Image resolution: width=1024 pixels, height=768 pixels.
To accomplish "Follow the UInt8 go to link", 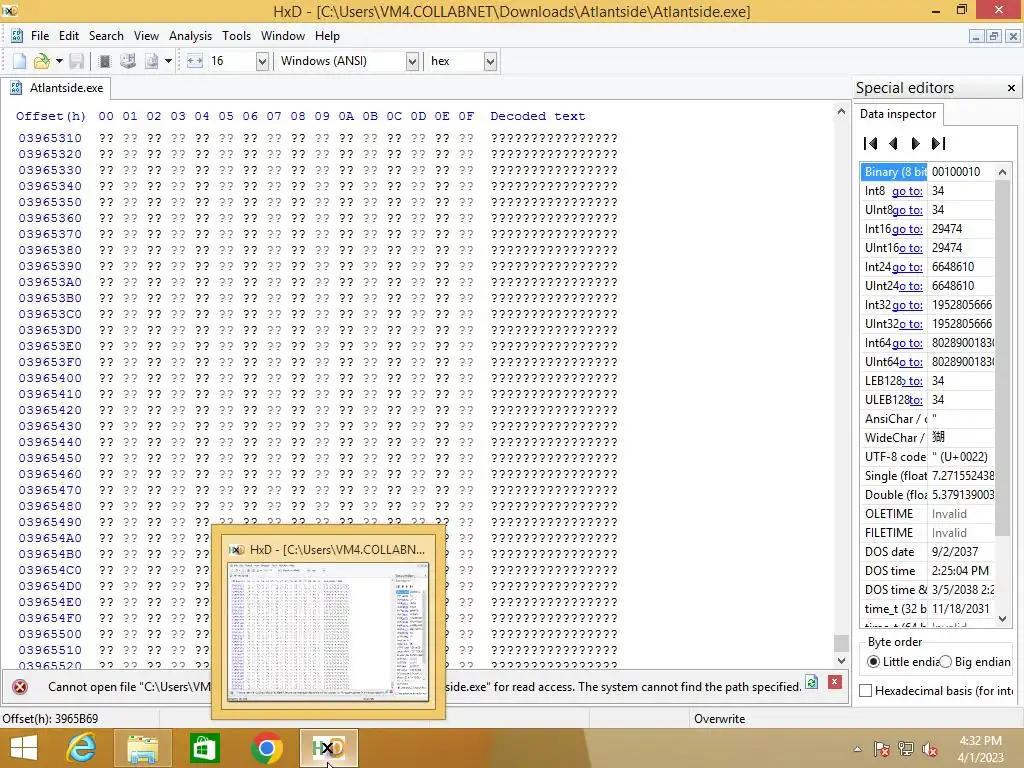I will [x=907, y=210].
